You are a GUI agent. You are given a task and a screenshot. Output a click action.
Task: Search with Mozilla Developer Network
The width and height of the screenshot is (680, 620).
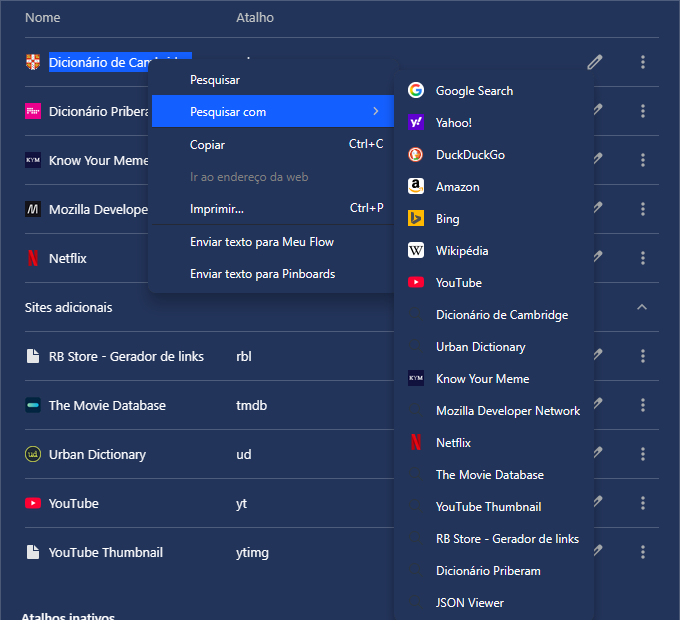pos(494,410)
